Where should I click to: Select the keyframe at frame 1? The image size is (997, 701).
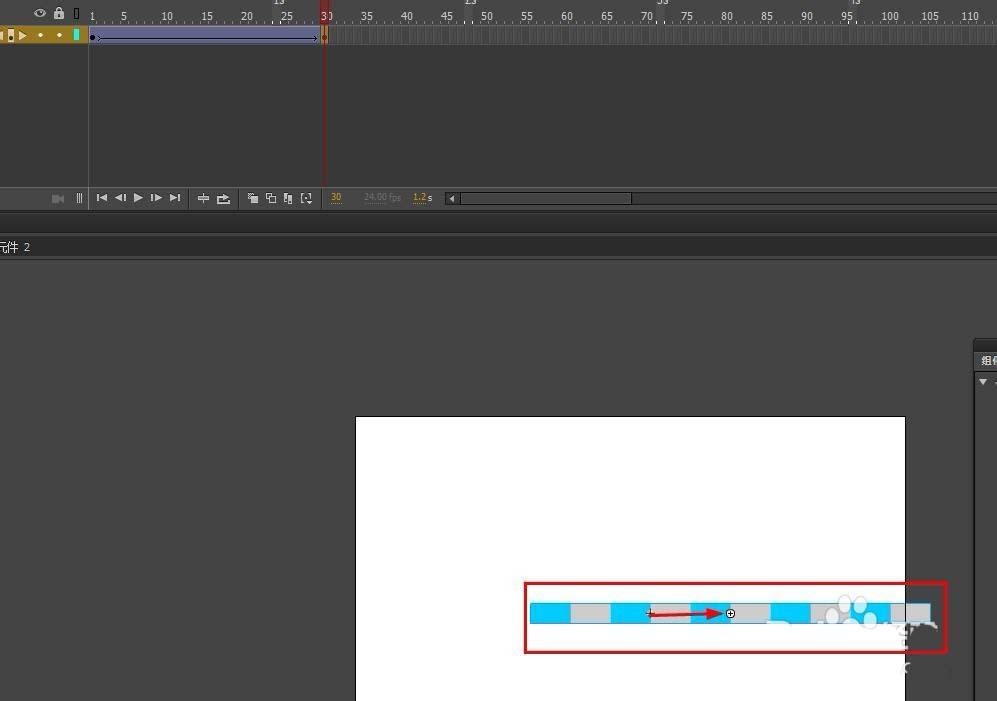coord(93,38)
